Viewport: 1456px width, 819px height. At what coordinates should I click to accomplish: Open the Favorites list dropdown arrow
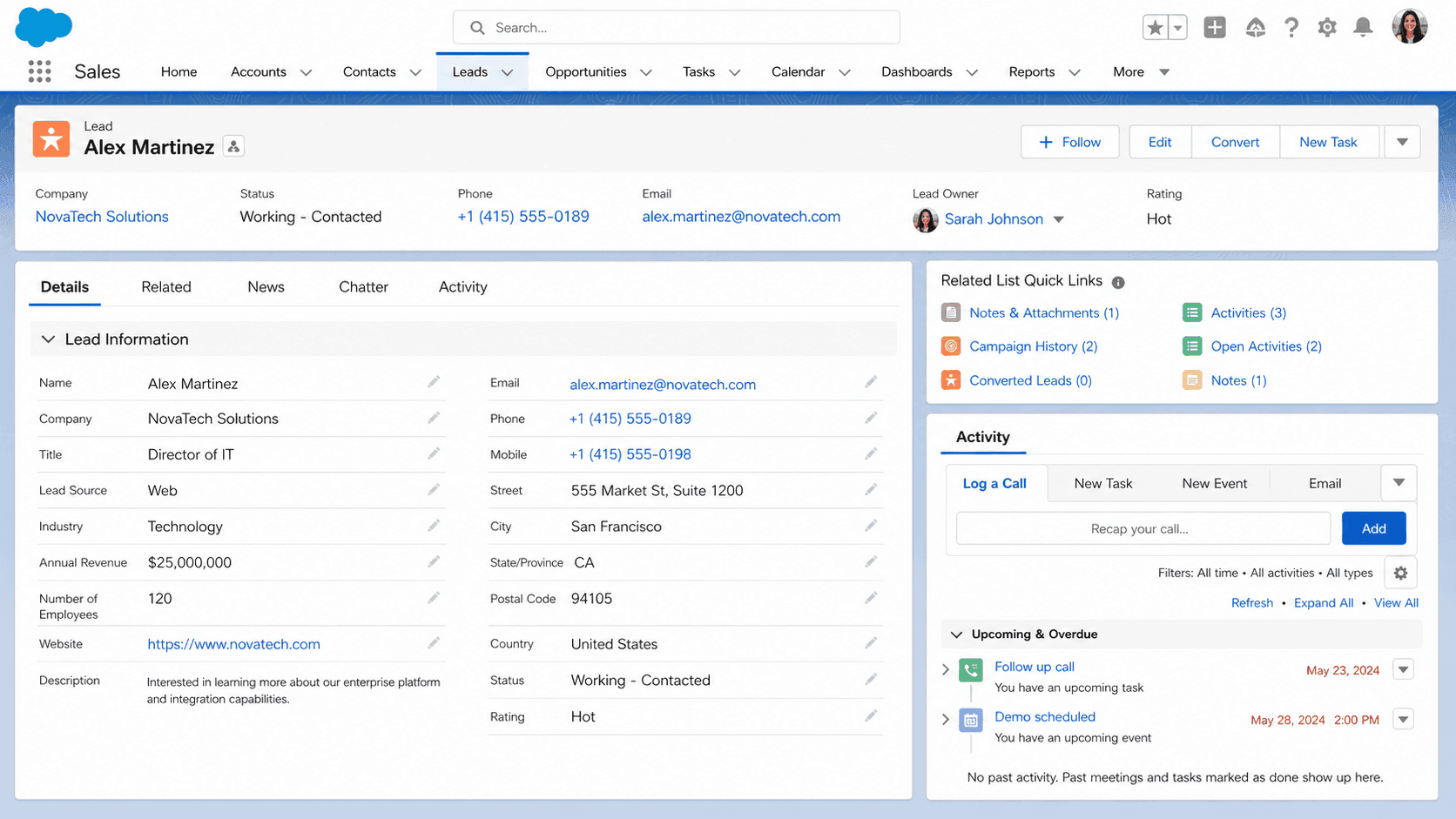point(1177,28)
